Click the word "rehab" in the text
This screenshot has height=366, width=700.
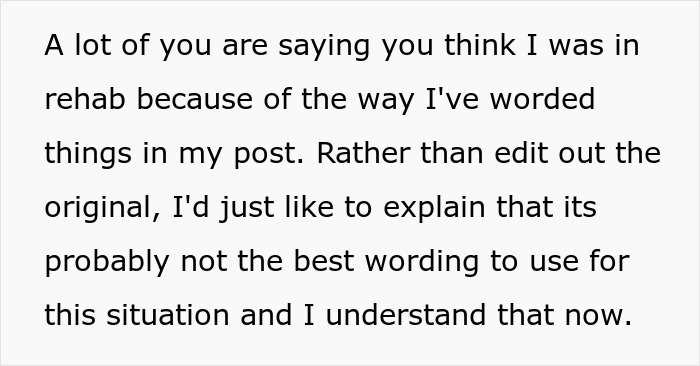pos(85,99)
